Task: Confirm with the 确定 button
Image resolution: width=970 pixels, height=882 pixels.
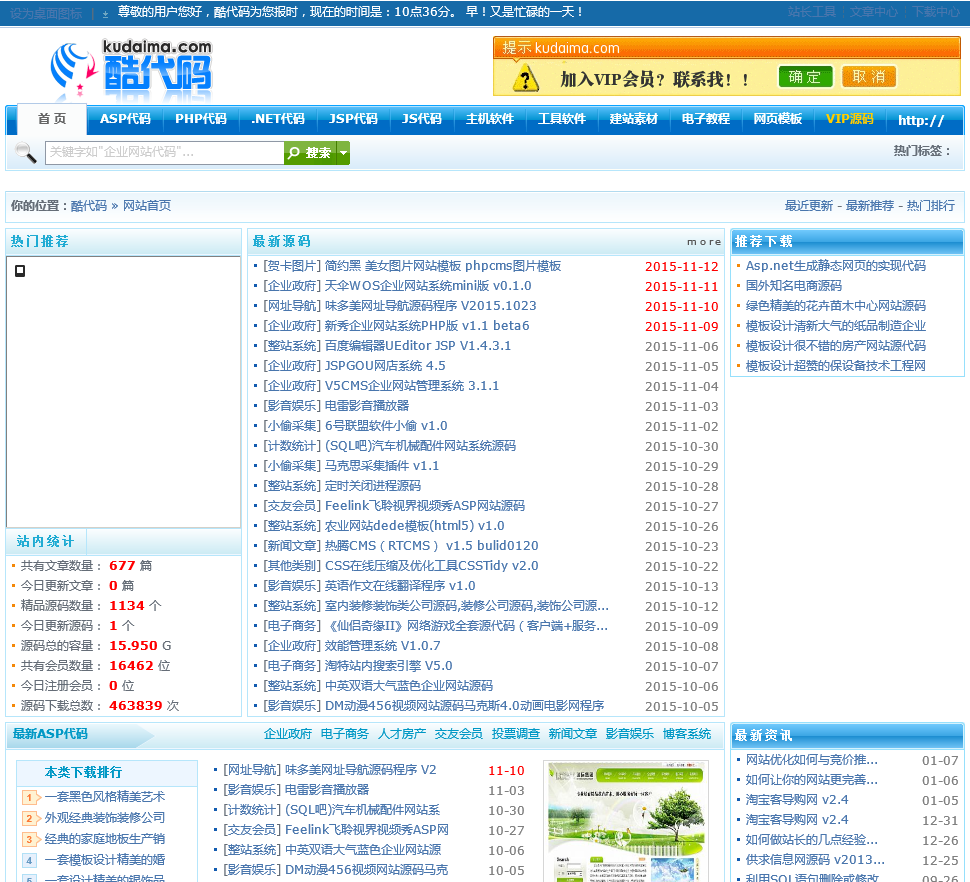Action: point(805,77)
